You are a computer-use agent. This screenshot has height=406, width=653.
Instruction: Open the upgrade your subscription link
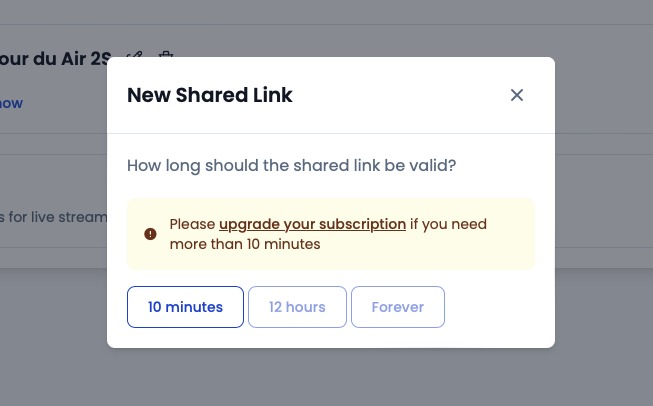click(x=312, y=224)
